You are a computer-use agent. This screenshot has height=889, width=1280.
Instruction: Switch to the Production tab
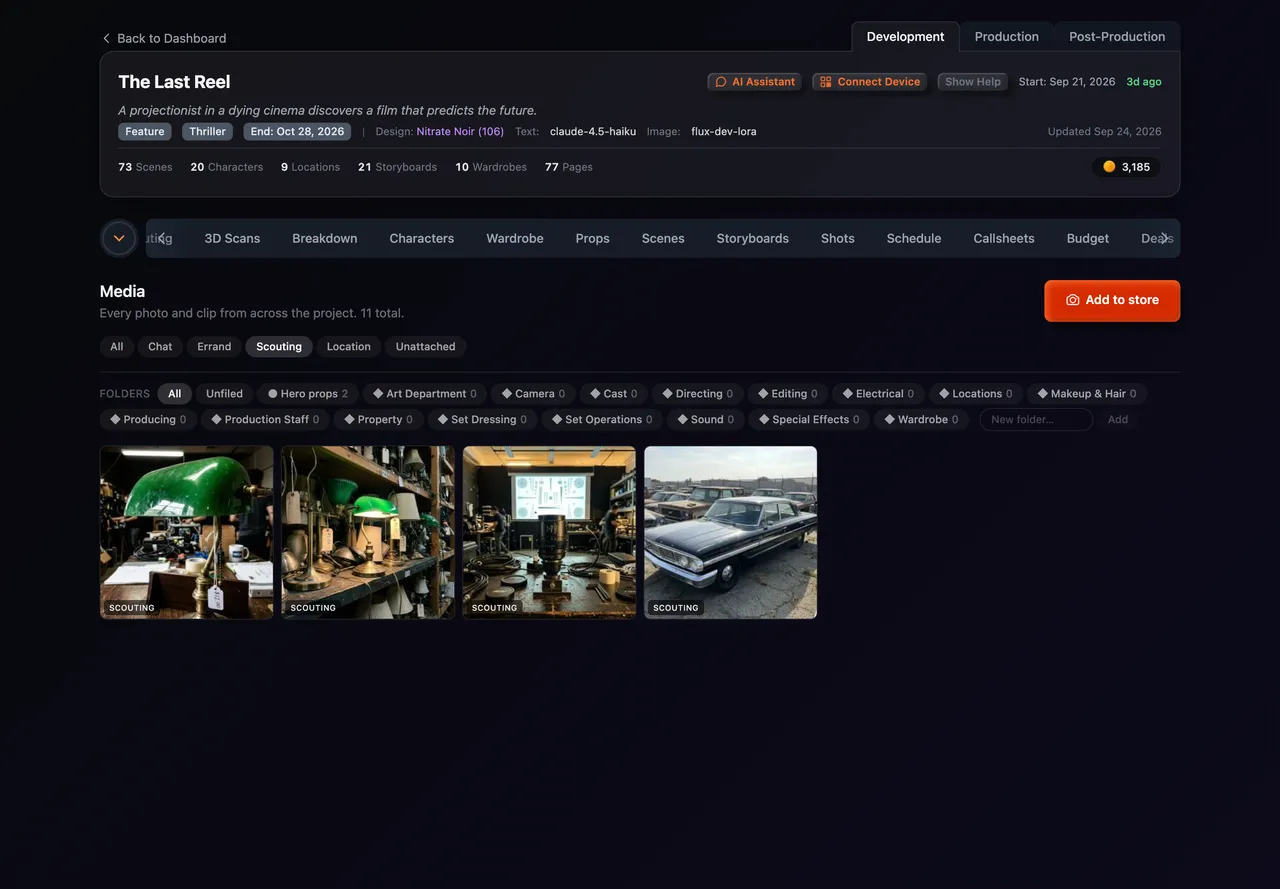[1006, 37]
